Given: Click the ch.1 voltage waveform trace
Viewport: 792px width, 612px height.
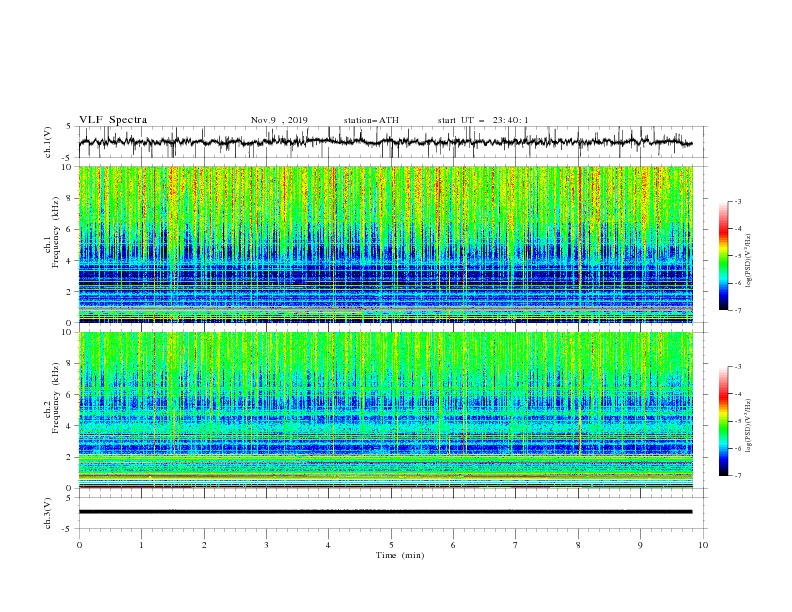Looking at the screenshot, I should click(x=385, y=142).
